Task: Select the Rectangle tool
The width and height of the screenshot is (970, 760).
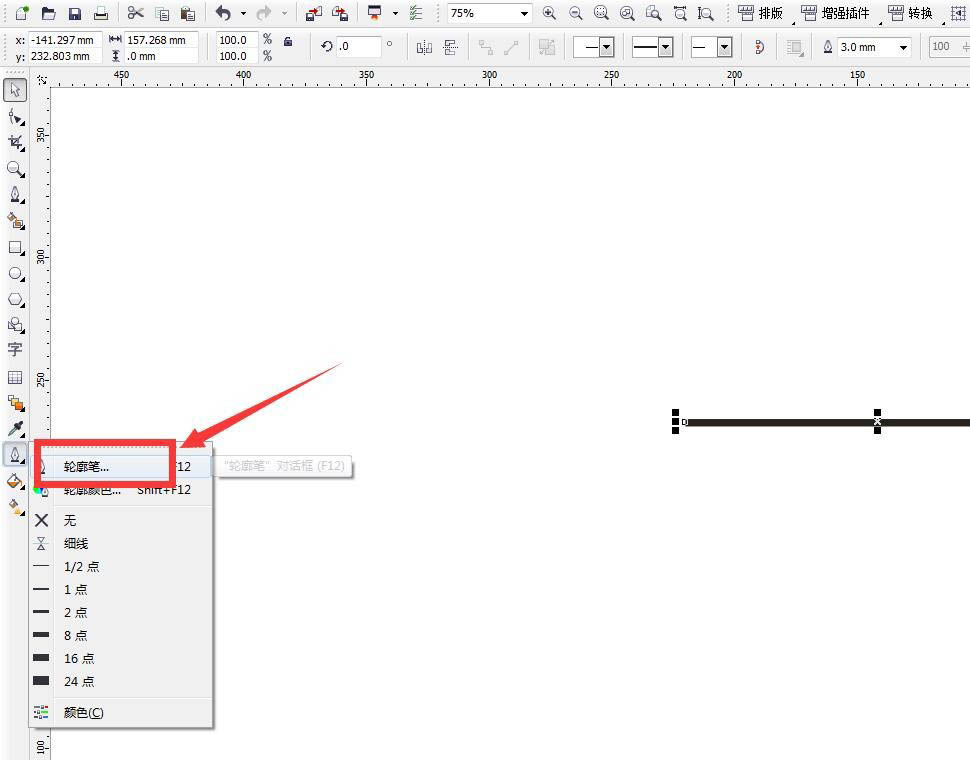Action: point(15,247)
